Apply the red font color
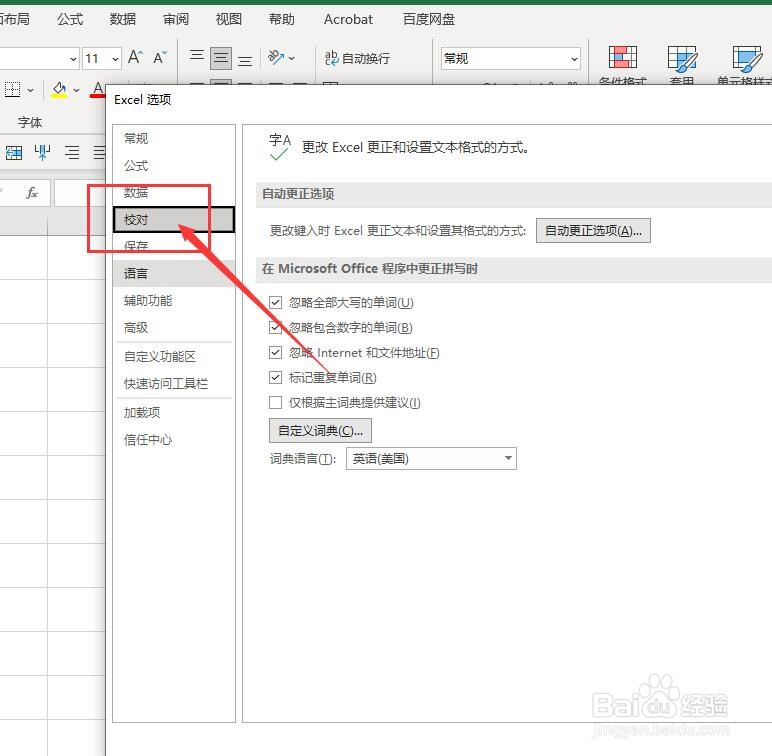772x756 pixels. coord(98,90)
